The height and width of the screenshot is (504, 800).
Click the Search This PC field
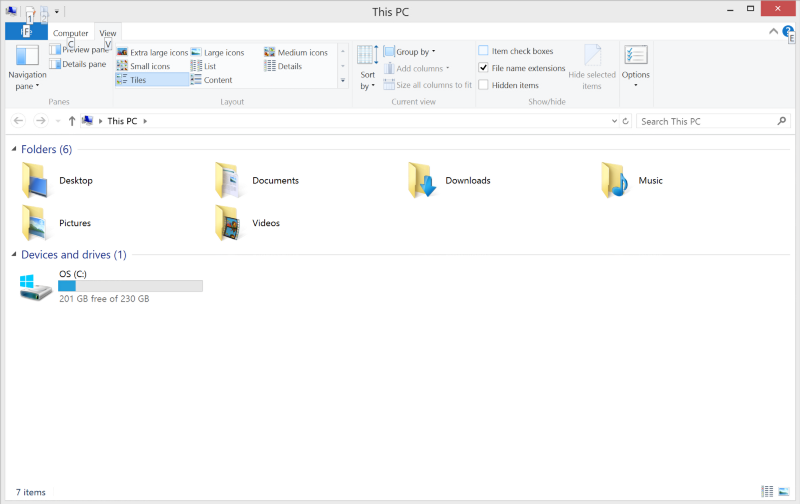[x=706, y=121]
